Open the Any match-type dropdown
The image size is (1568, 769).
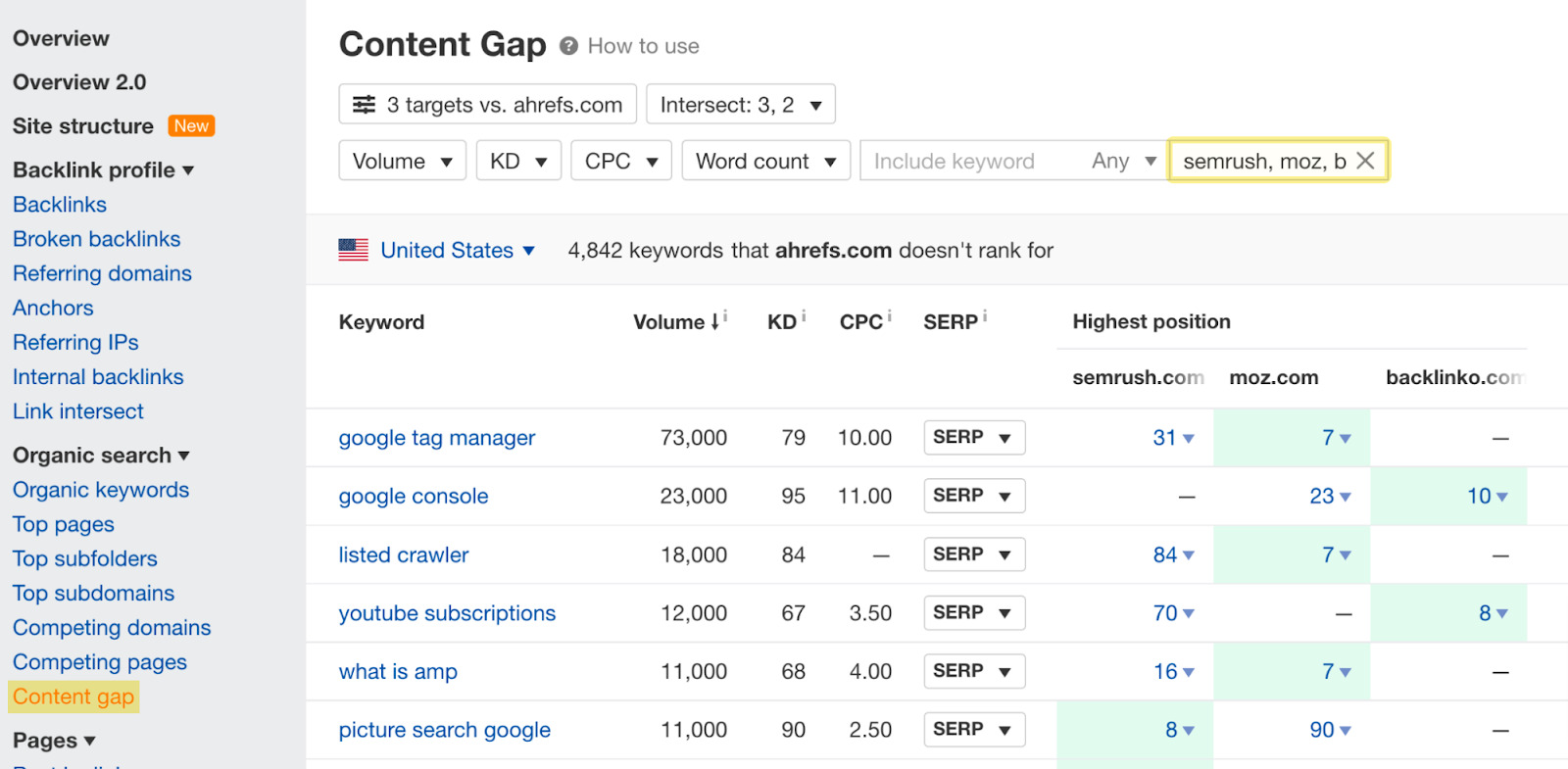click(x=1124, y=161)
